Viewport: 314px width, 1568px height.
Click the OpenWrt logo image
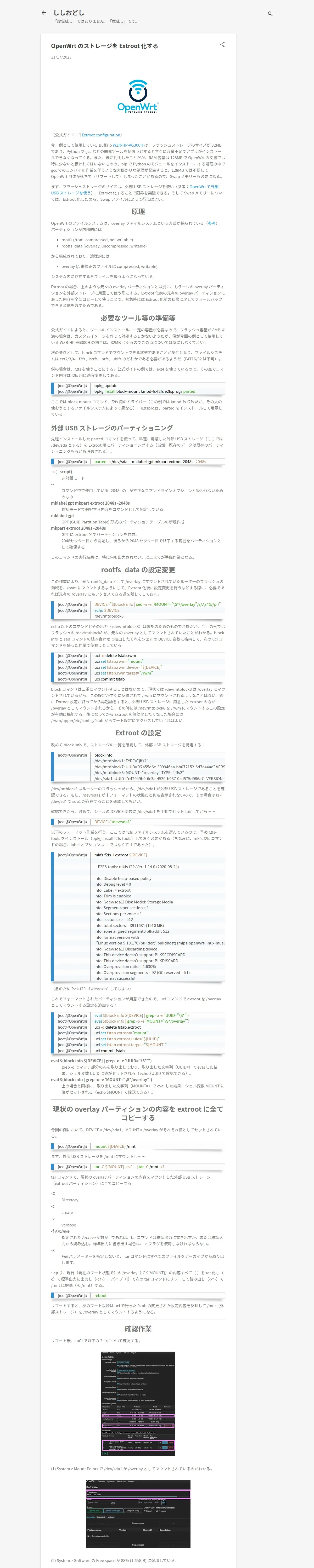138,96
